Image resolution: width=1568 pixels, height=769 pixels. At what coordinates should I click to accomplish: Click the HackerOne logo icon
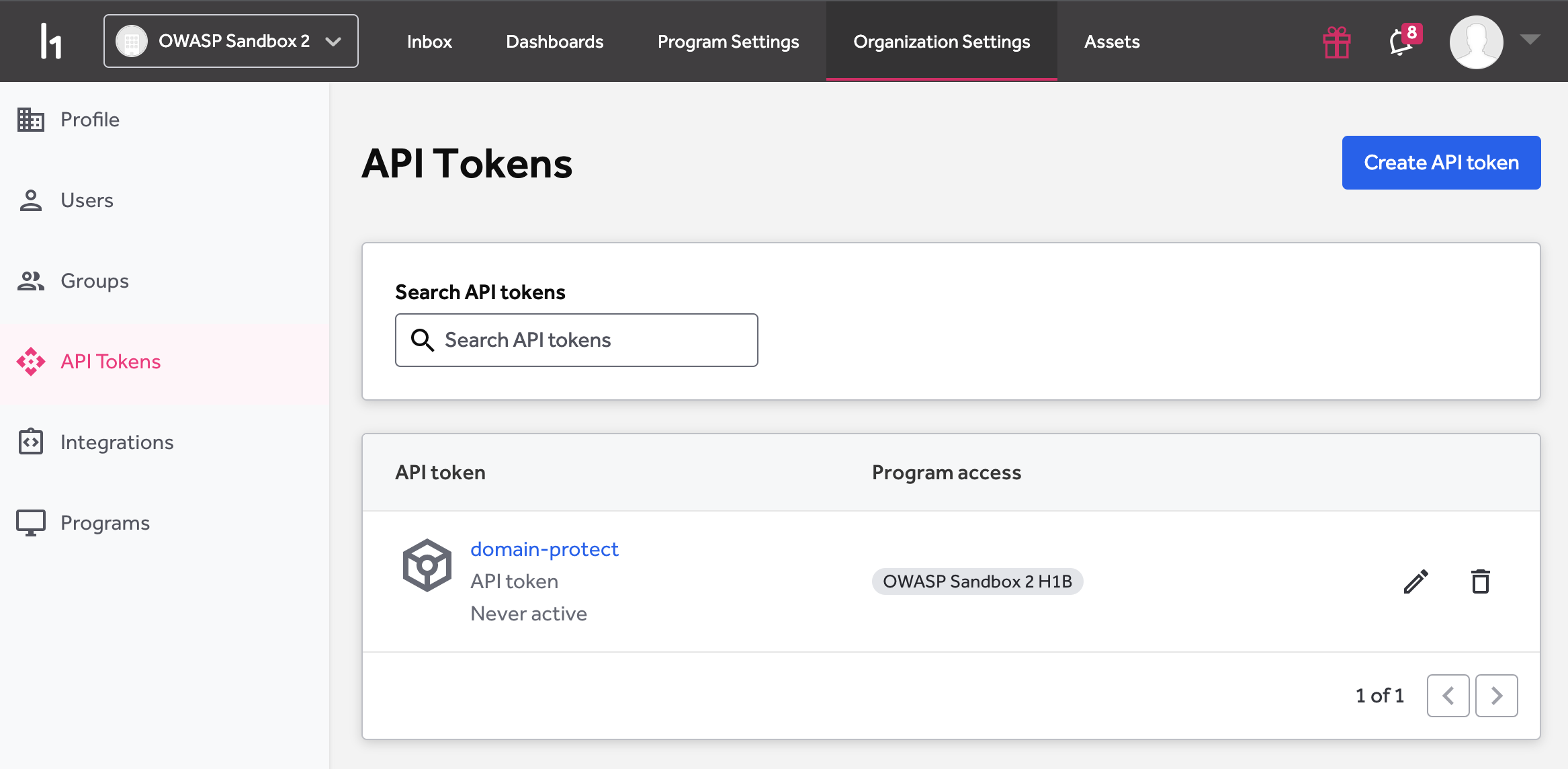pyautogui.click(x=51, y=41)
